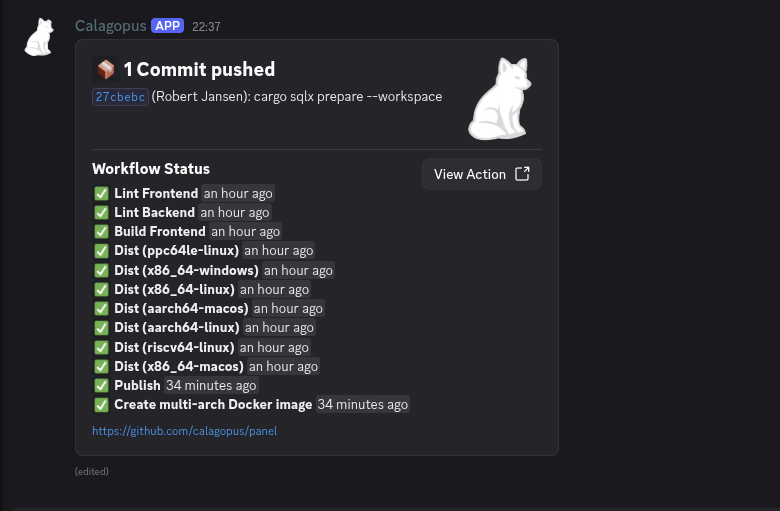Click the Dist (riscv64-linux) checkmark
The width and height of the screenshot is (780, 511).
click(x=101, y=347)
